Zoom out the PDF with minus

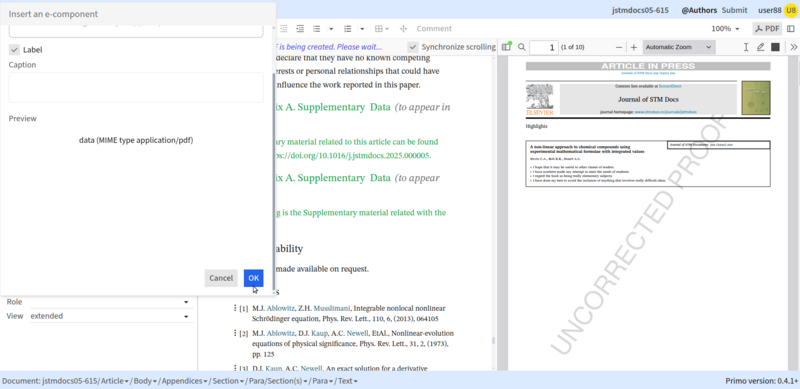coord(619,47)
